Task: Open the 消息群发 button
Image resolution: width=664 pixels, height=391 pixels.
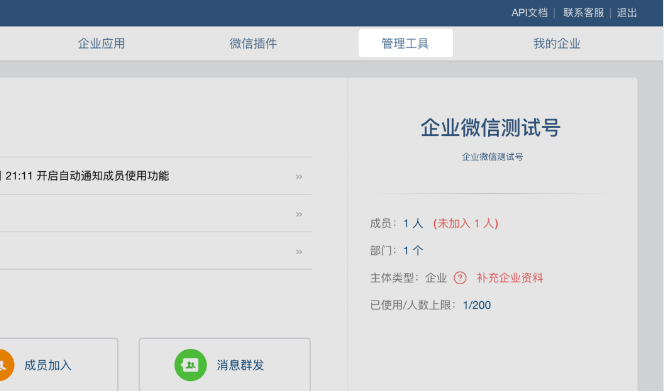Action: [225, 365]
